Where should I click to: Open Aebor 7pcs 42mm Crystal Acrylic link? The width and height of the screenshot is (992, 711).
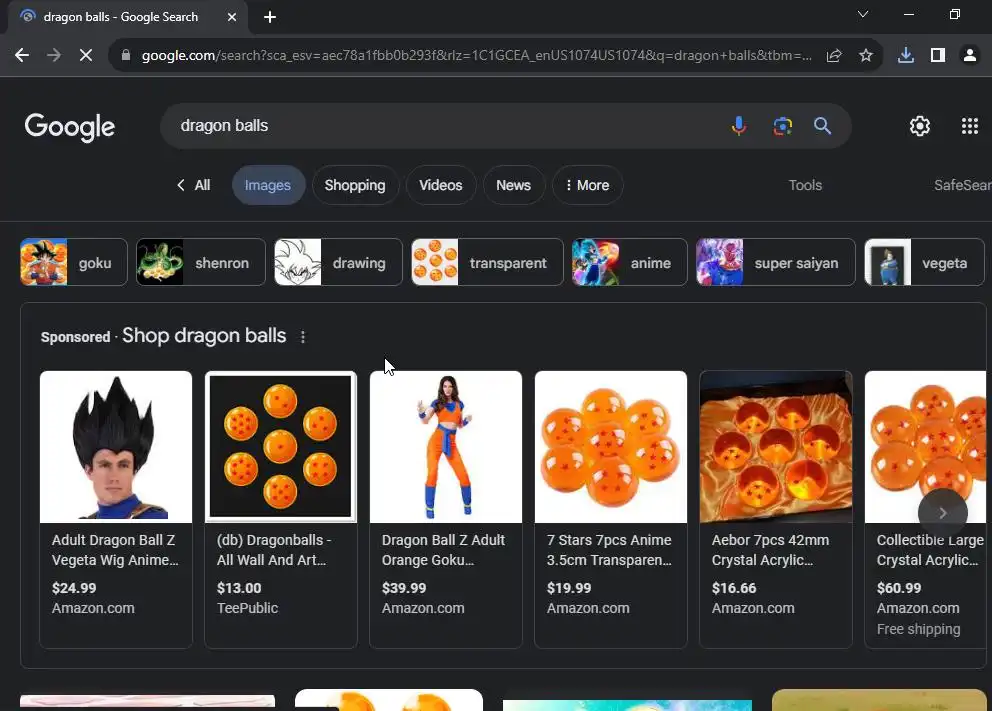coord(771,550)
